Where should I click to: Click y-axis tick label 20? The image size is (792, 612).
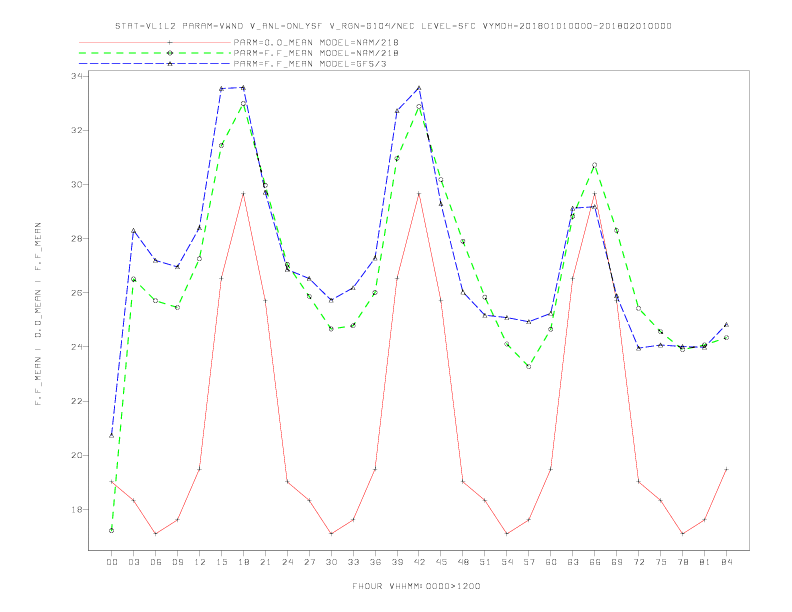point(77,455)
